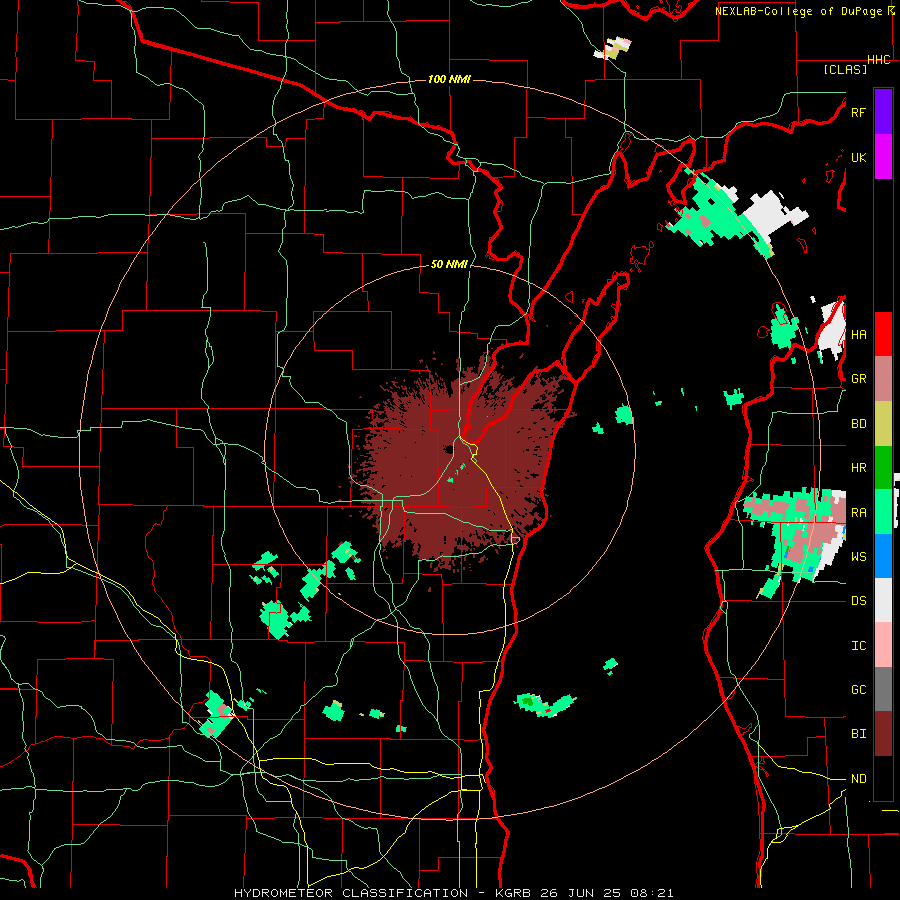This screenshot has width=900, height=900.
Task: Click the RA legend label
Action: pos(858,513)
